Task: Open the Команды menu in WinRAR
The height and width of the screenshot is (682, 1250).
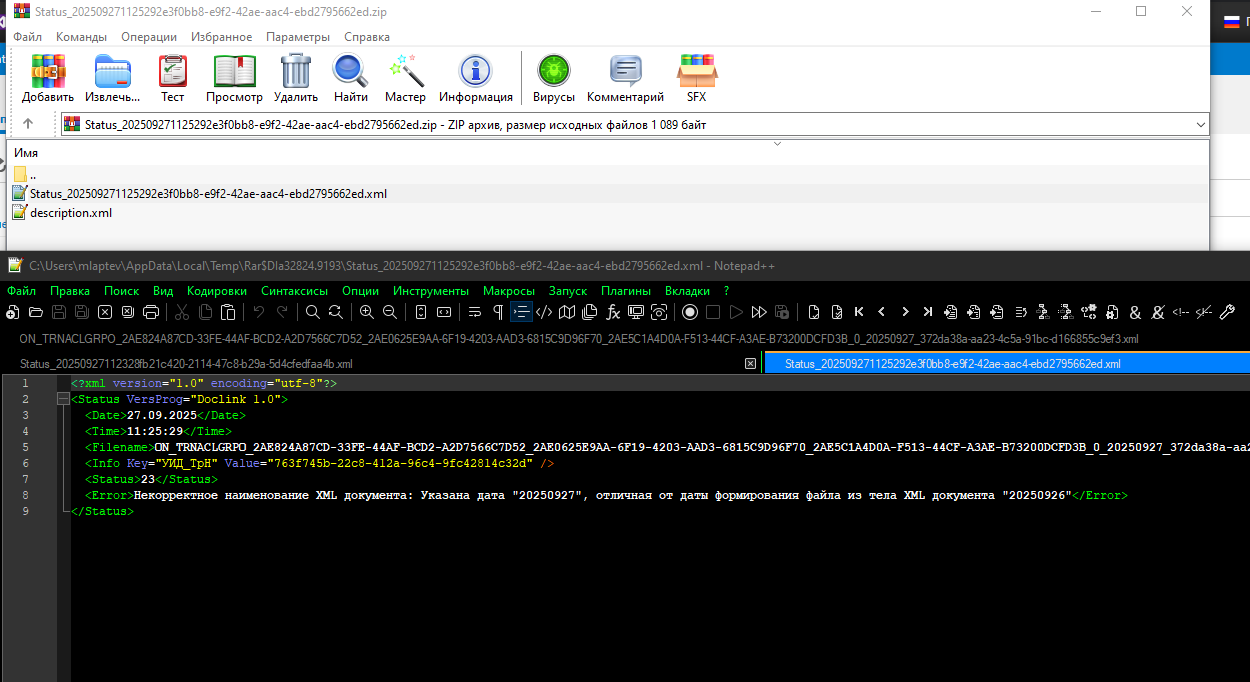Action: tap(81, 36)
